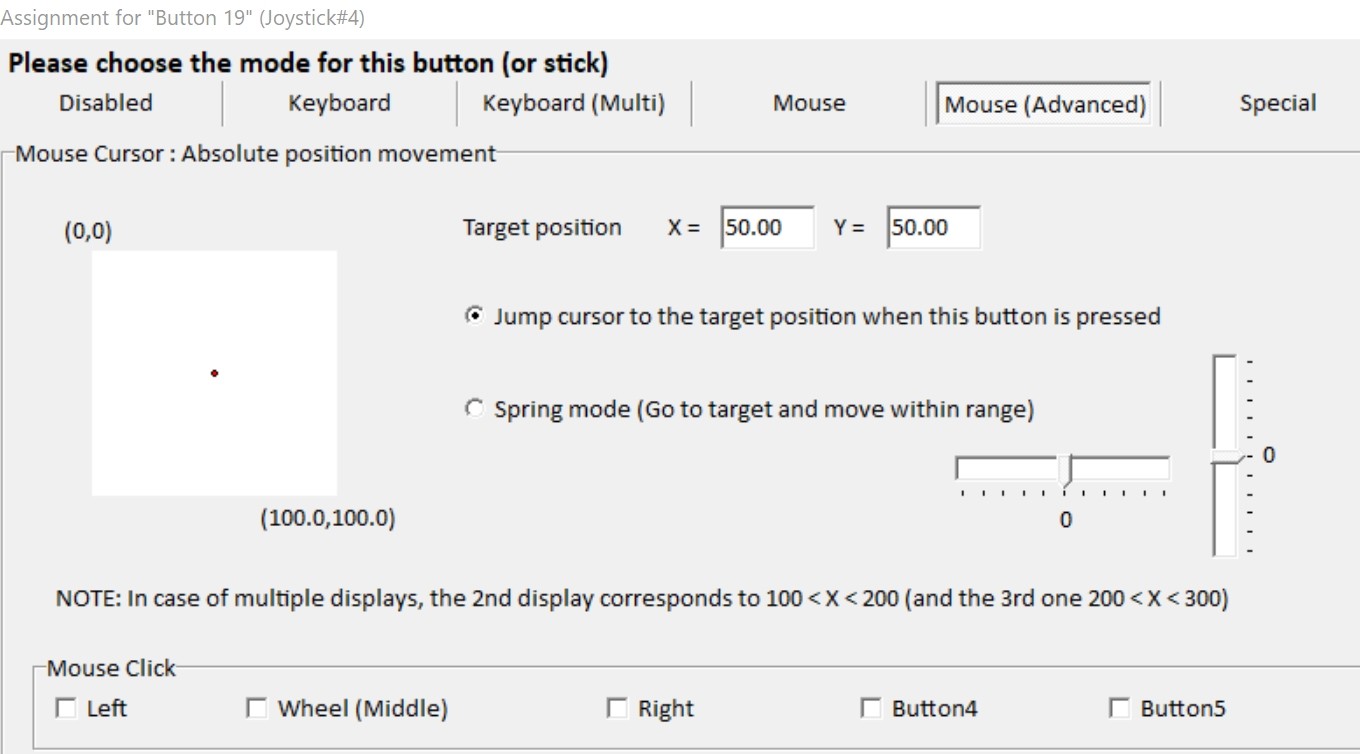Screen dimensions: 1360x754
Task: Open the Special mode tab
Action: (x=1277, y=103)
